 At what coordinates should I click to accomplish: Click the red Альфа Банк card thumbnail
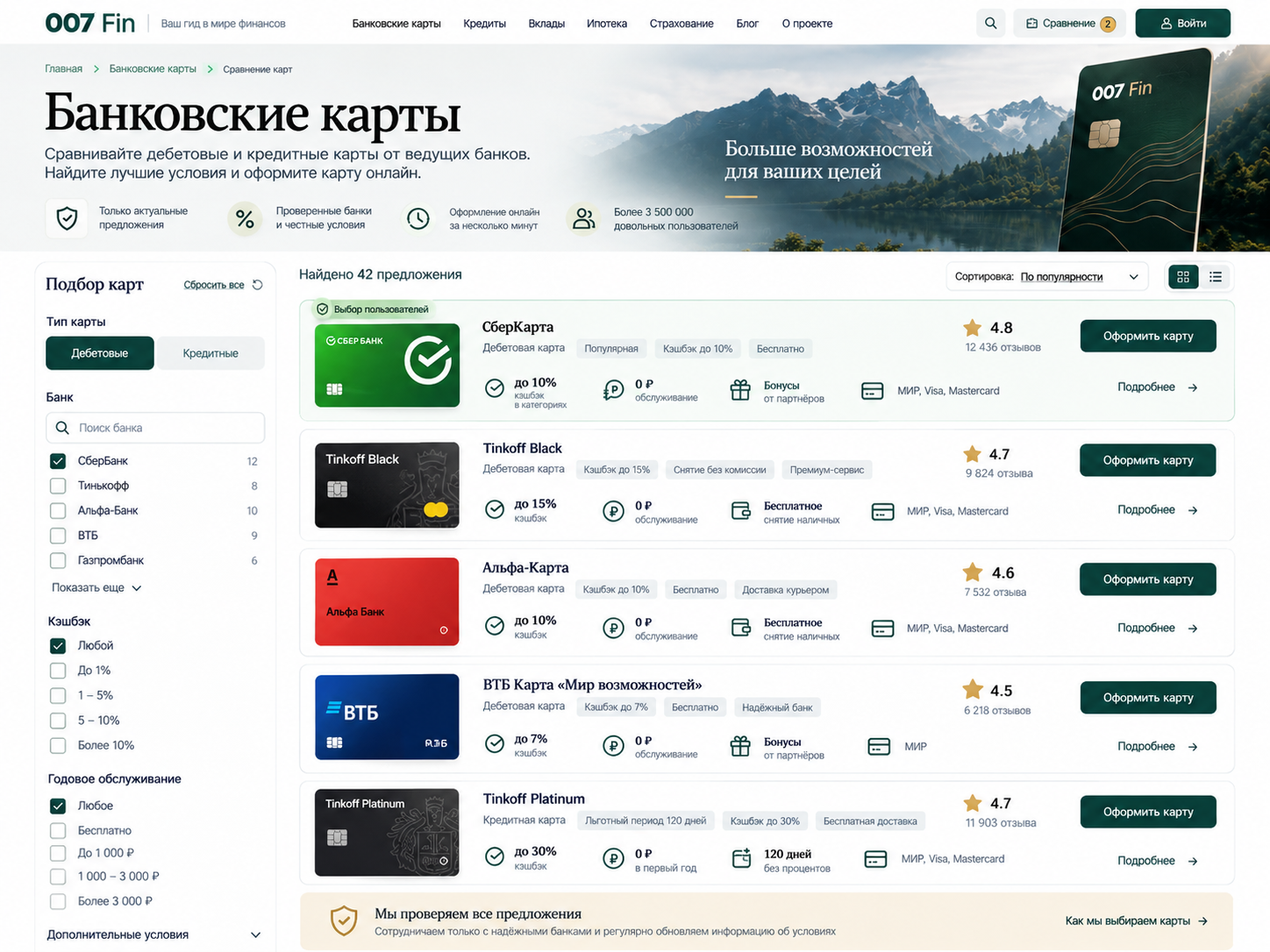pos(387,601)
